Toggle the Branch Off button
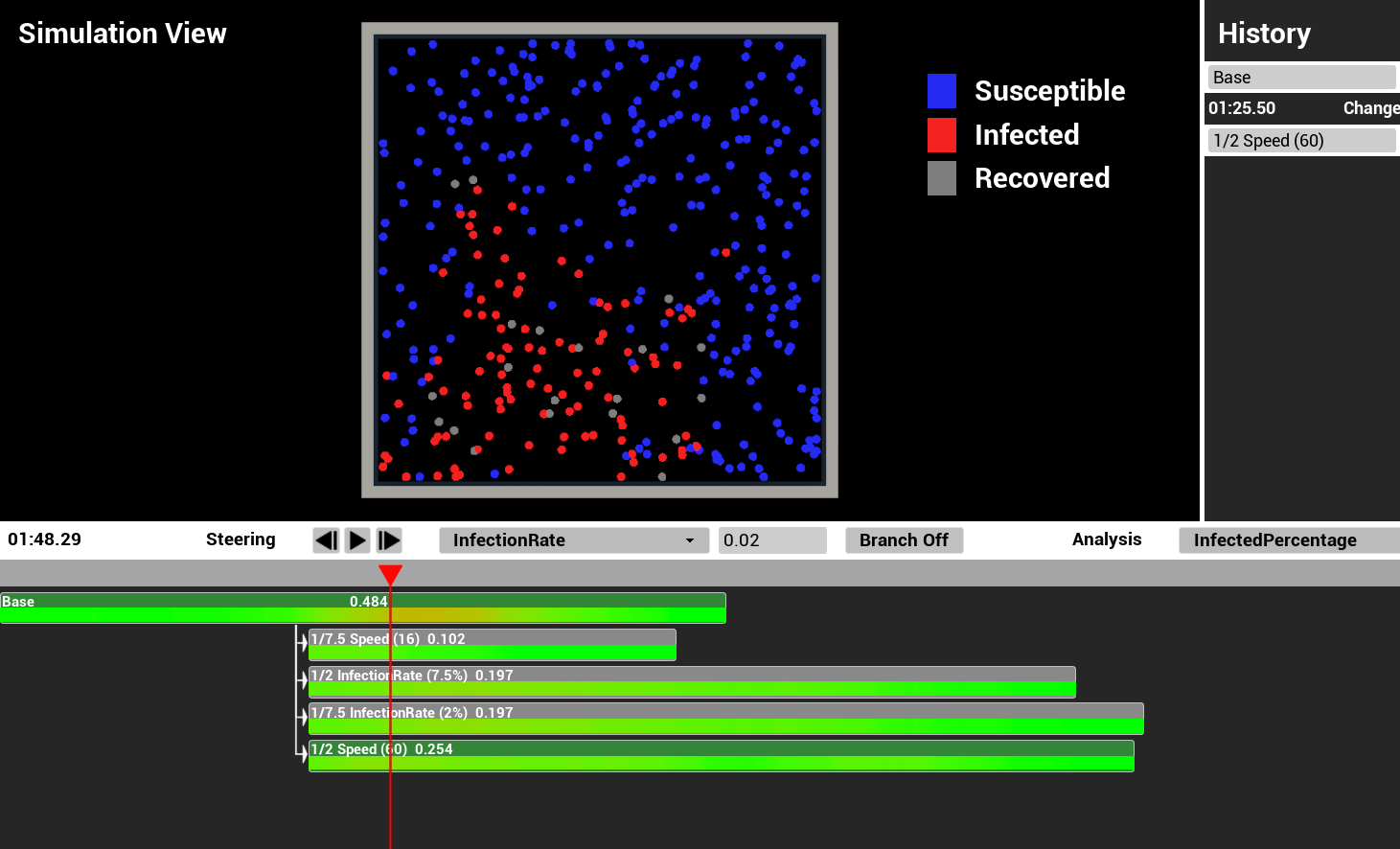The height and width of the screenshot is (849, 1400). 904,540
